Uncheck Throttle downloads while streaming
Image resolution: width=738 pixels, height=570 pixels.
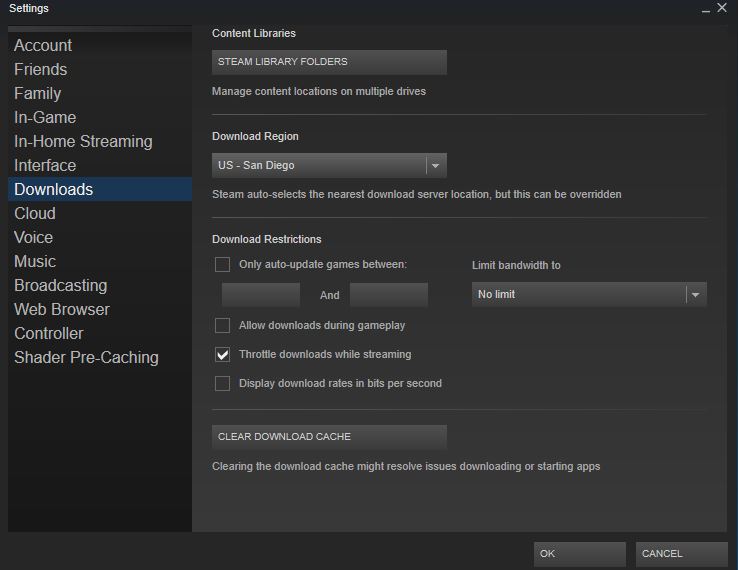(222, 354)
